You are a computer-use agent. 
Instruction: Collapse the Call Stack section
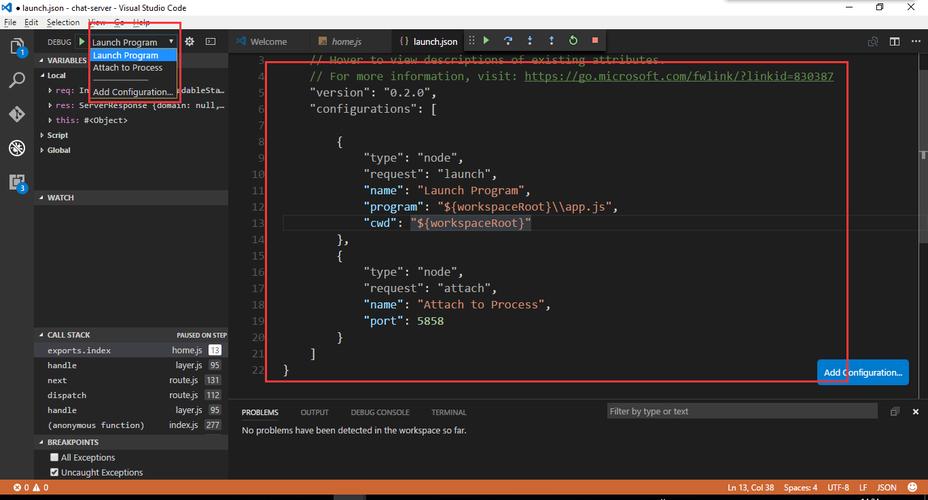point(41,335)
